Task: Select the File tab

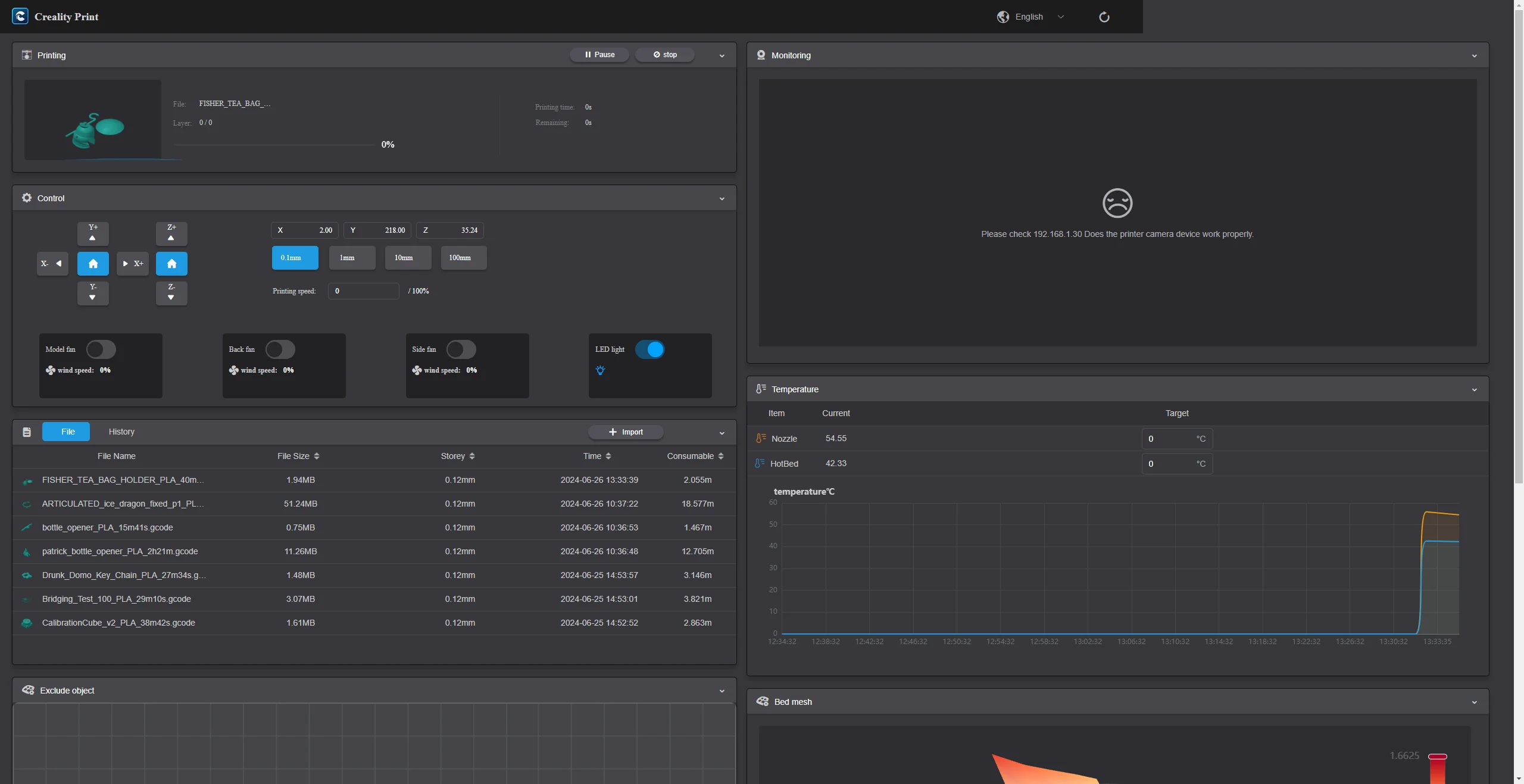Action: tap(67, 432)
